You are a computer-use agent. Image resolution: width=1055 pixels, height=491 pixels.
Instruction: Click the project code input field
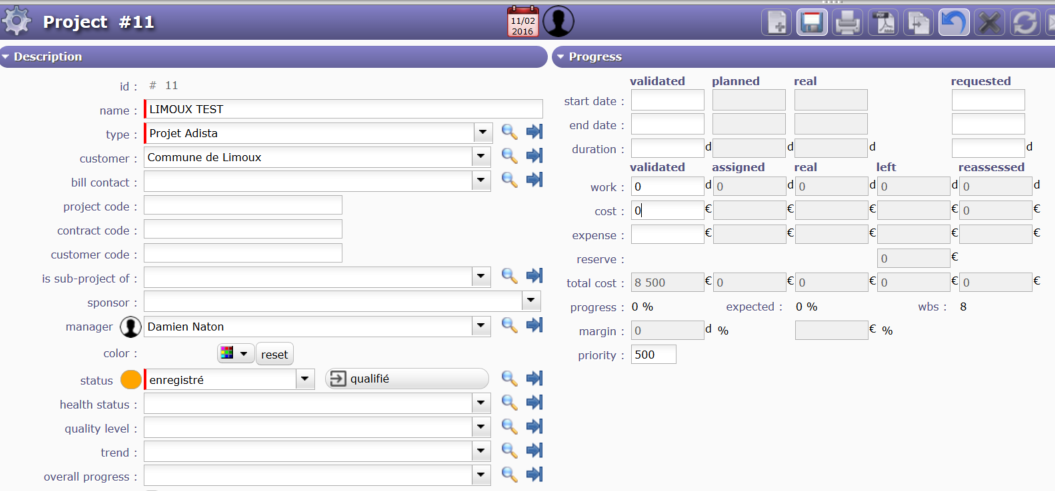tap(243, 205)
